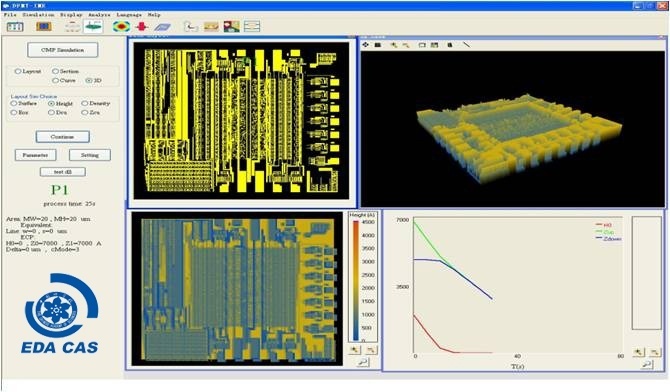Screen dimensions: 670x392
Task: Open the Language menu
Action: [129, 15]
